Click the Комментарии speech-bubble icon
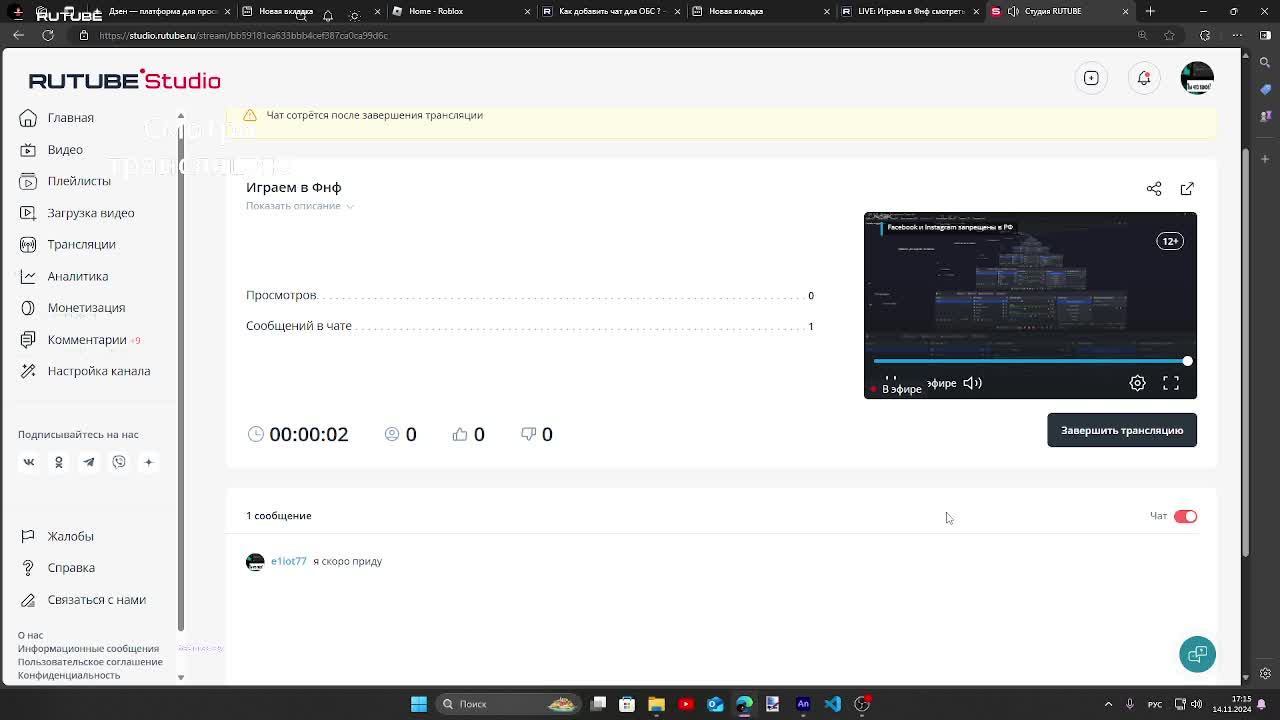Viewport: 1280px width, 720px height. [x=28, y=340]
